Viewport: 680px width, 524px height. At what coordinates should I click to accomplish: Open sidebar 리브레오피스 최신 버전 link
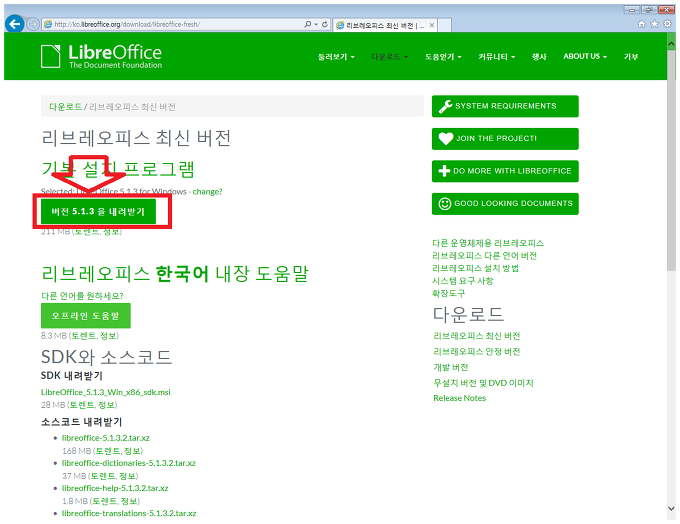pyautogui.click(x=477, y=336)
